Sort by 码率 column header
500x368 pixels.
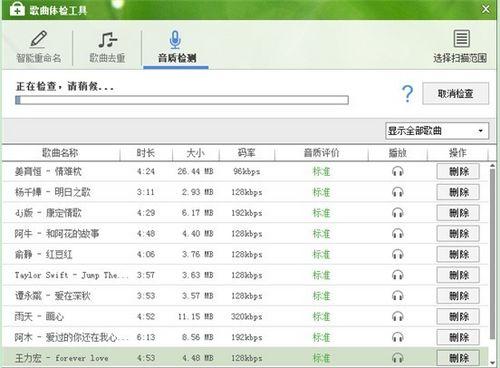(246, 153)
